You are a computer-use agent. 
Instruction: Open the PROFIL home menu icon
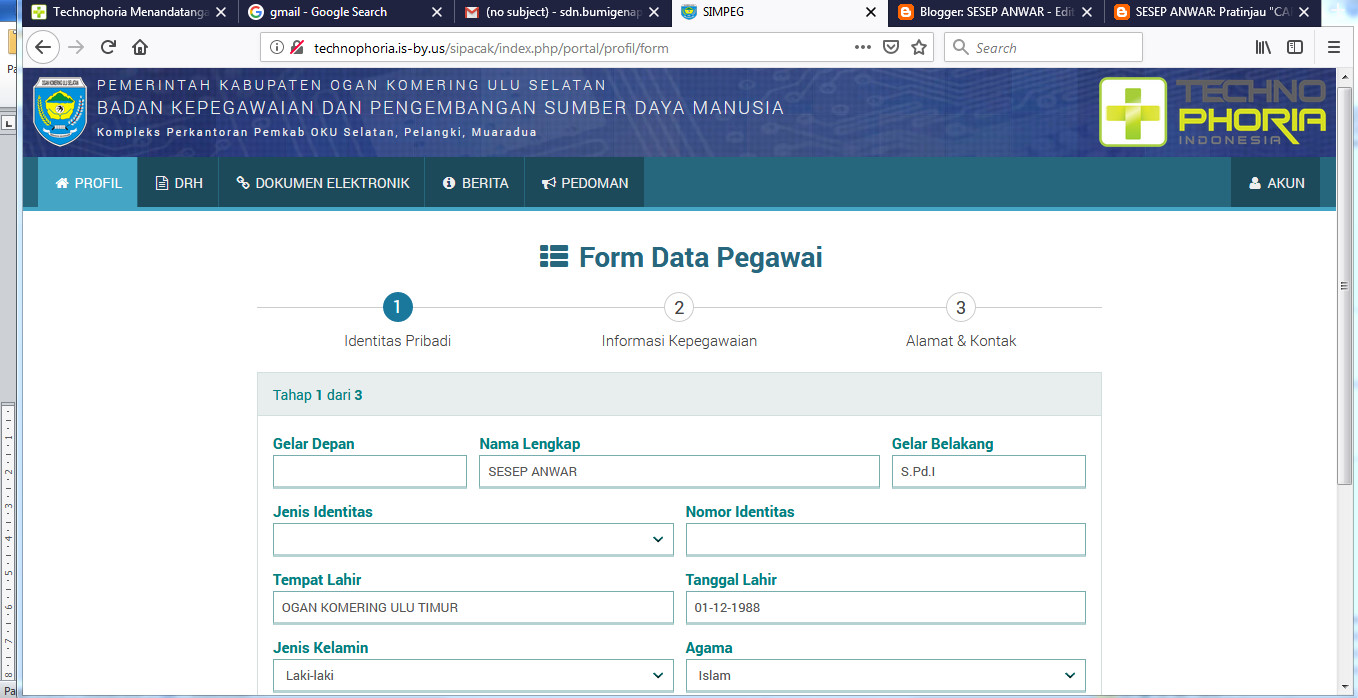pyautogui.click(x=63, y=182)
